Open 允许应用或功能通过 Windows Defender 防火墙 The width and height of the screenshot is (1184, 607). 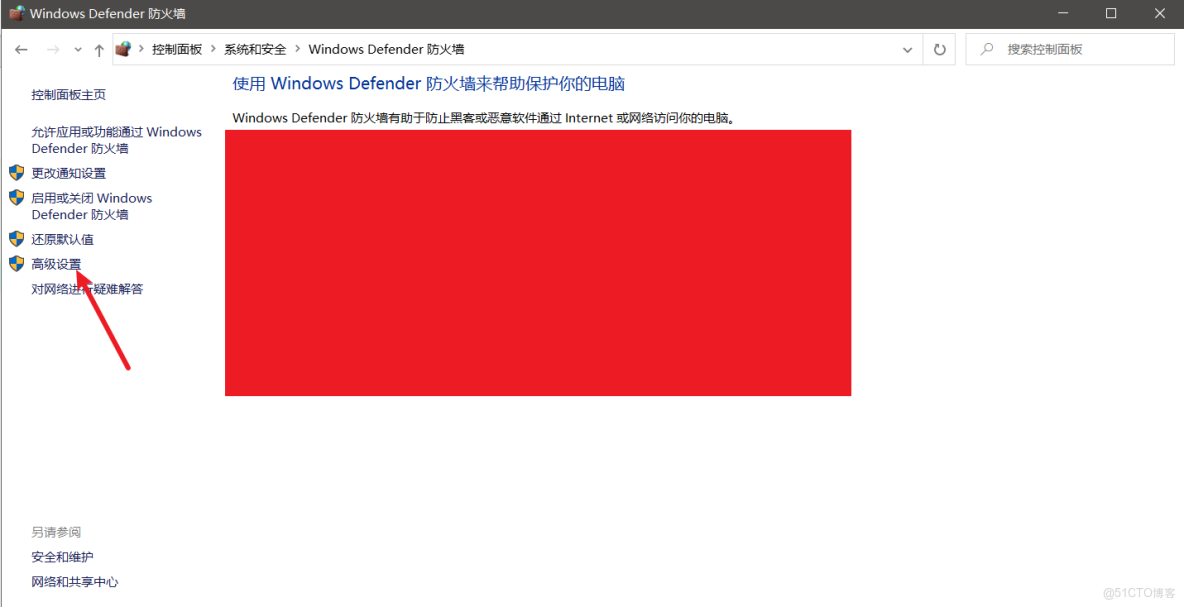pyautogui.click(x=116, y=139)
